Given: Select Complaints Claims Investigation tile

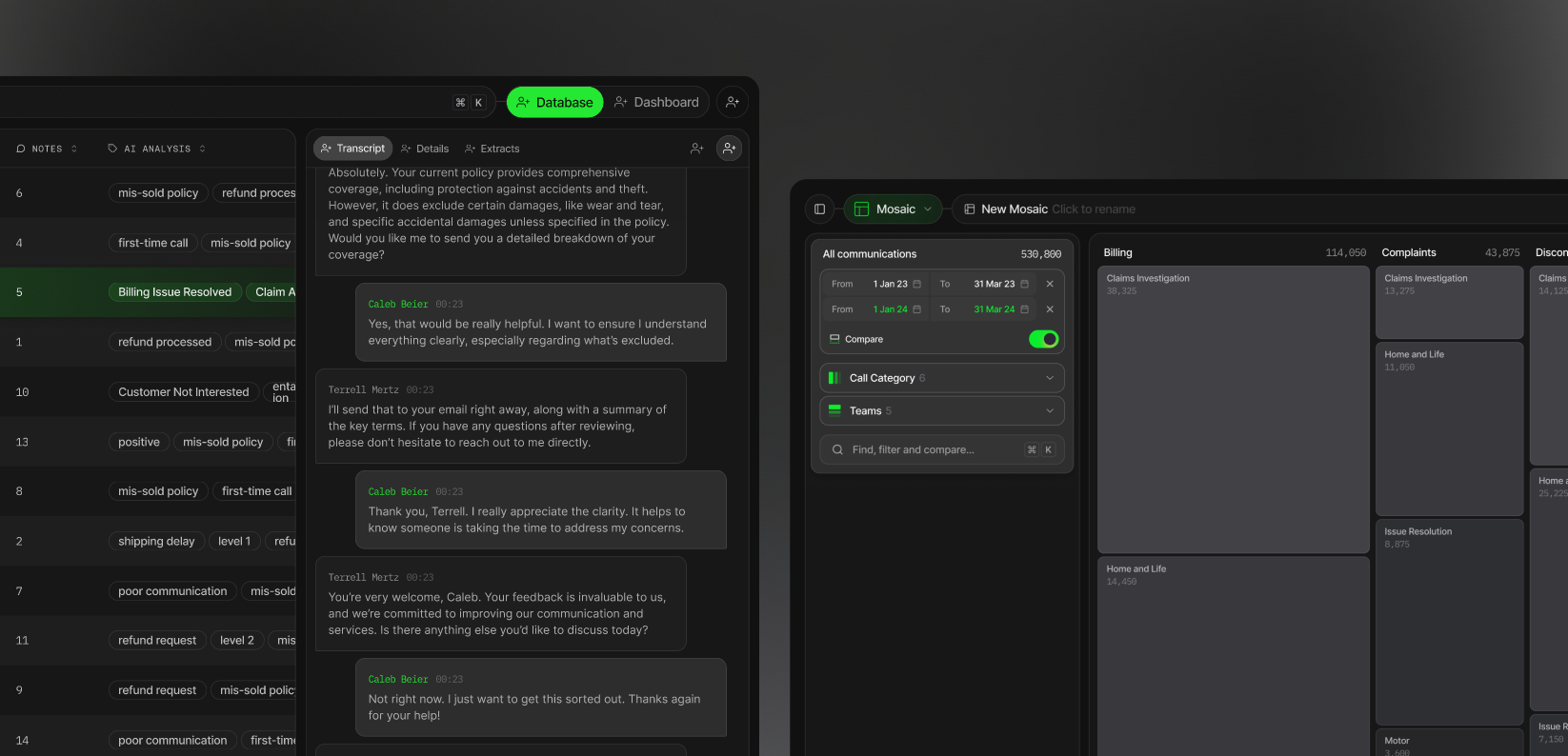Looking at the screenshot, I should tap(1449, 302).
